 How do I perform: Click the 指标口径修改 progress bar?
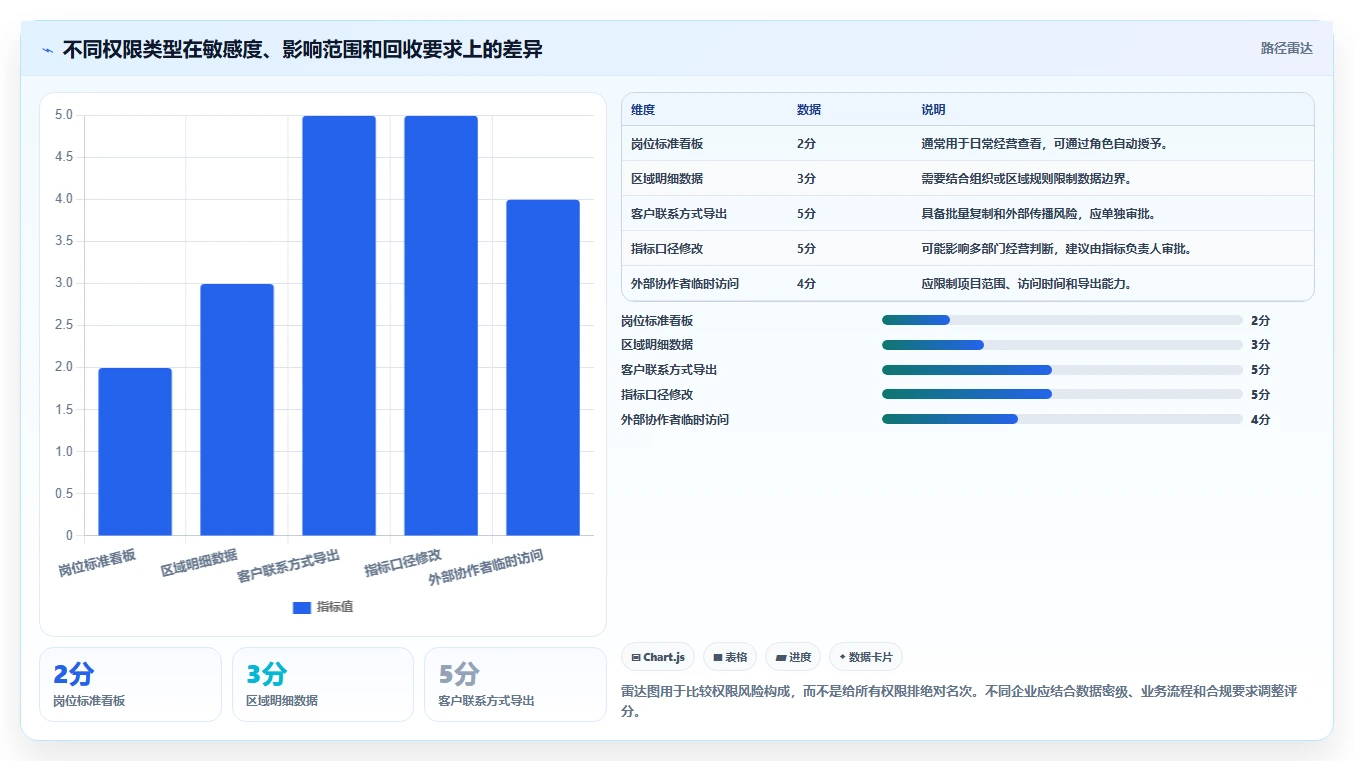tap(1062, 394)
